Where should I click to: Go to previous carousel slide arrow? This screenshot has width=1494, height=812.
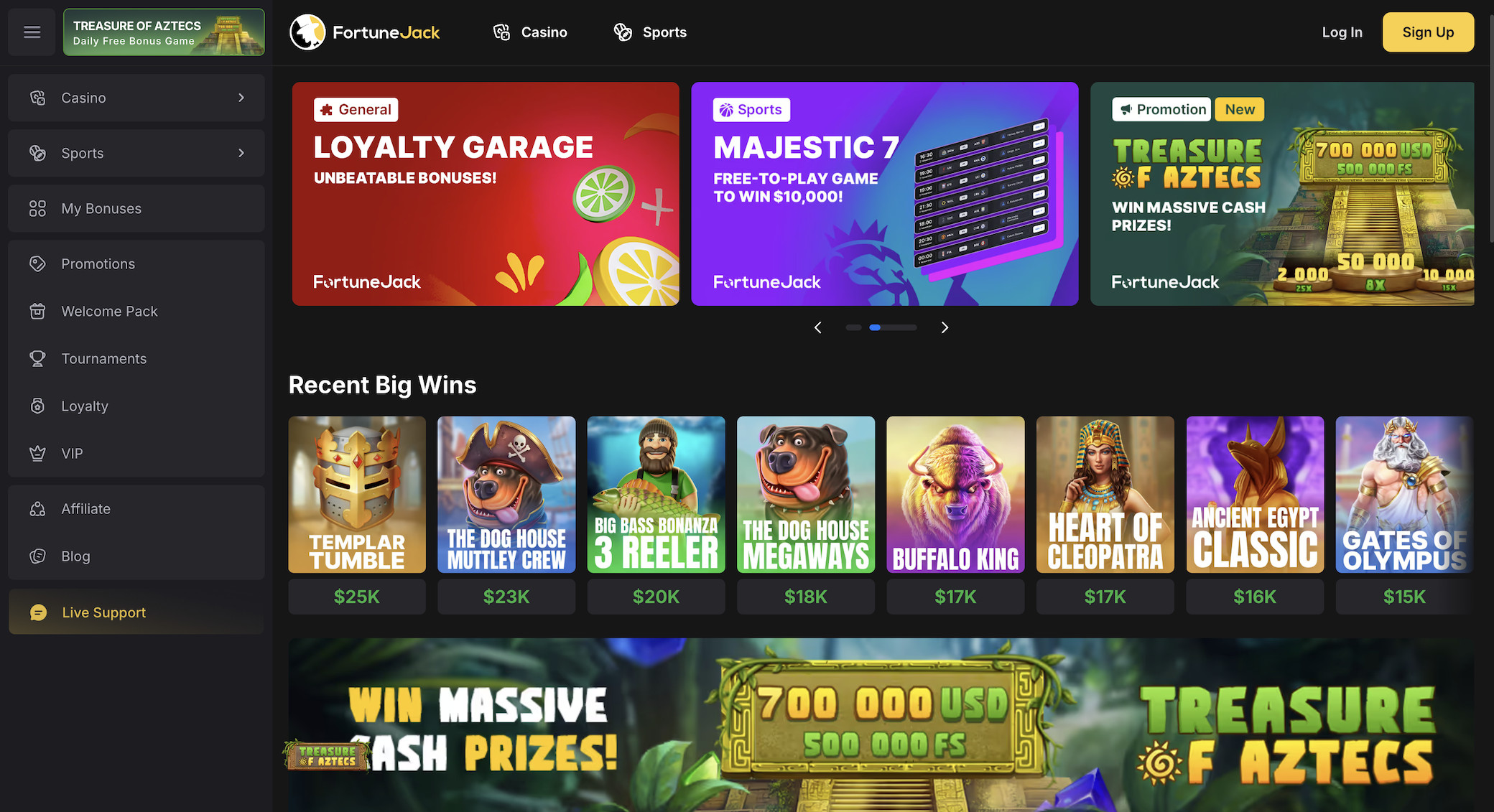coord(817,327)
